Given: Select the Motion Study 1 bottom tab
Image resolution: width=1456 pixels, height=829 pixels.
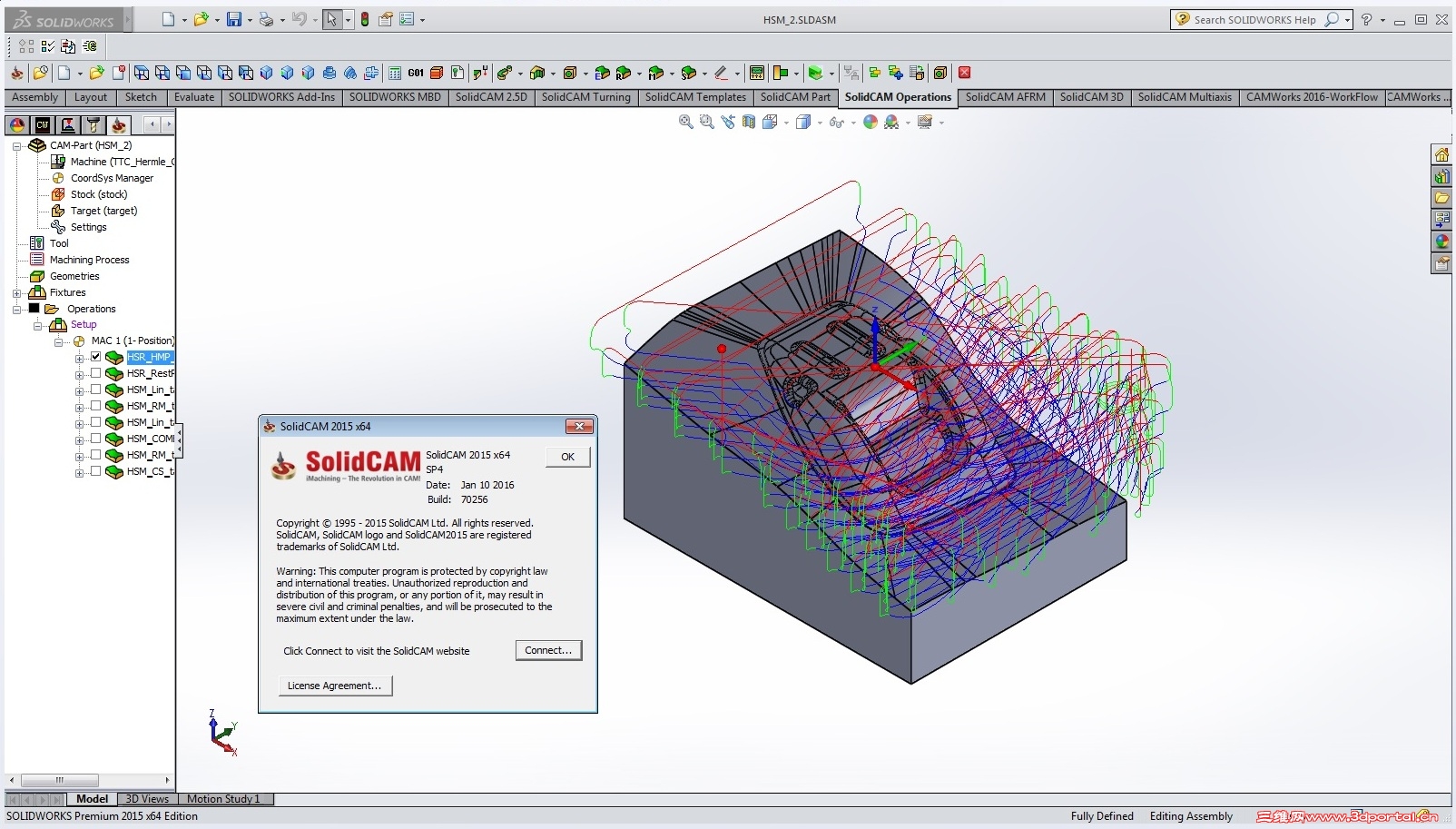Looking at the screenshot, I should pos(223,799).
